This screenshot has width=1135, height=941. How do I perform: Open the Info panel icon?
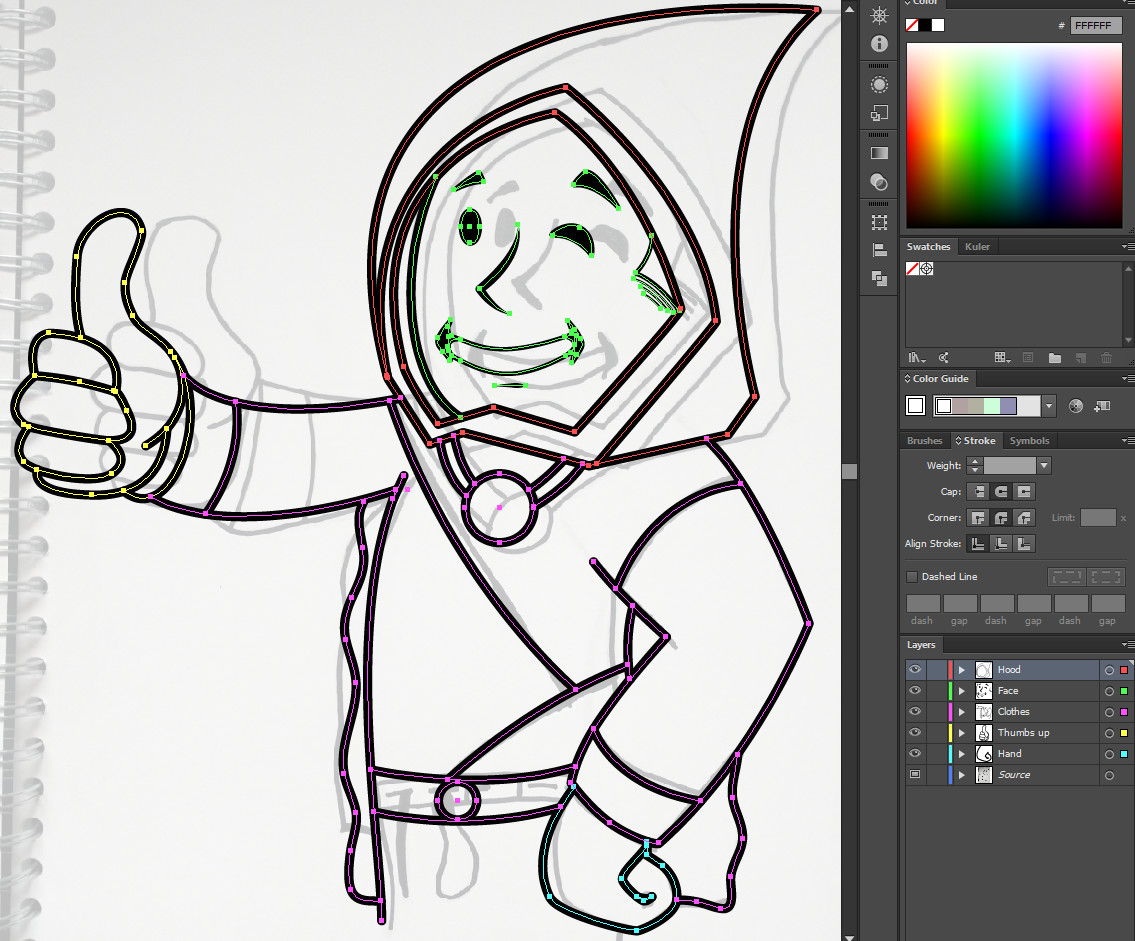click(x=878, y=43)
